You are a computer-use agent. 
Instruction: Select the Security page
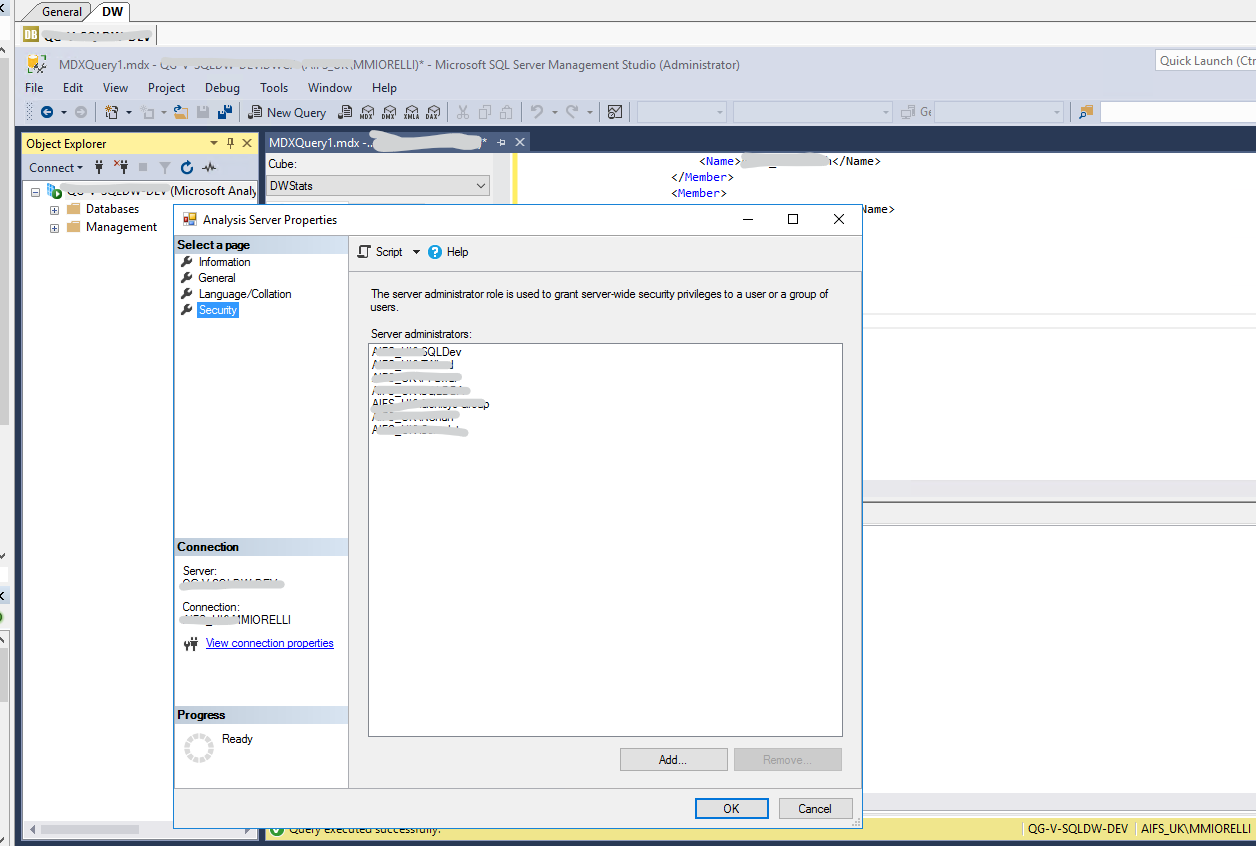coord(218,310)
